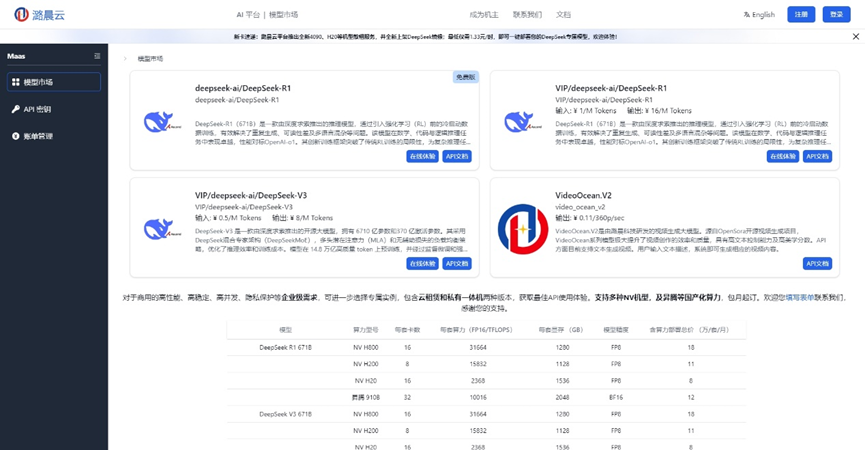This screenshot has width=865, height=450.
Task: Click 在线体验 on the VIP DeepSeek-V3 card
Action: click(423, 264)
